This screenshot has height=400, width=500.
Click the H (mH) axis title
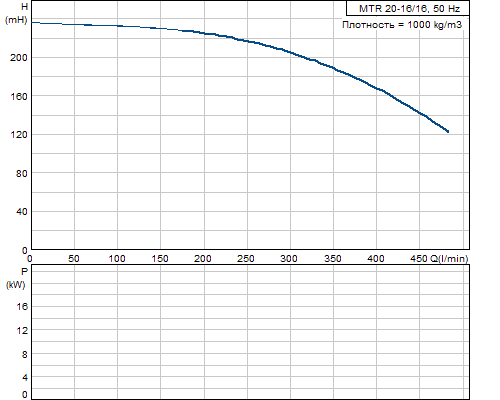point(16,13)
